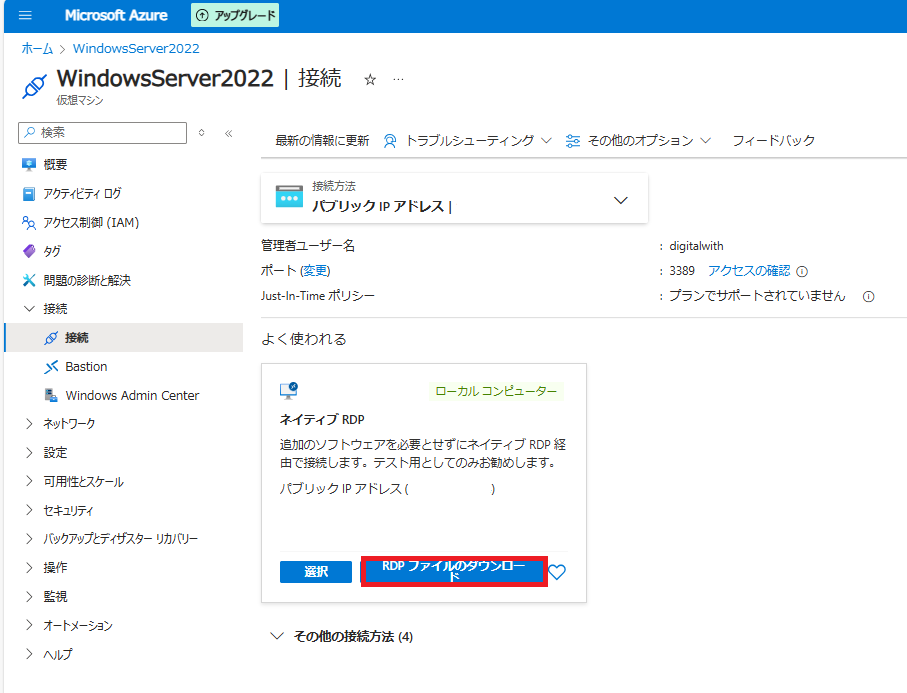Click フィードバック in the command bar
Viewport: 907px width, 693px height.
coord(773,141)
